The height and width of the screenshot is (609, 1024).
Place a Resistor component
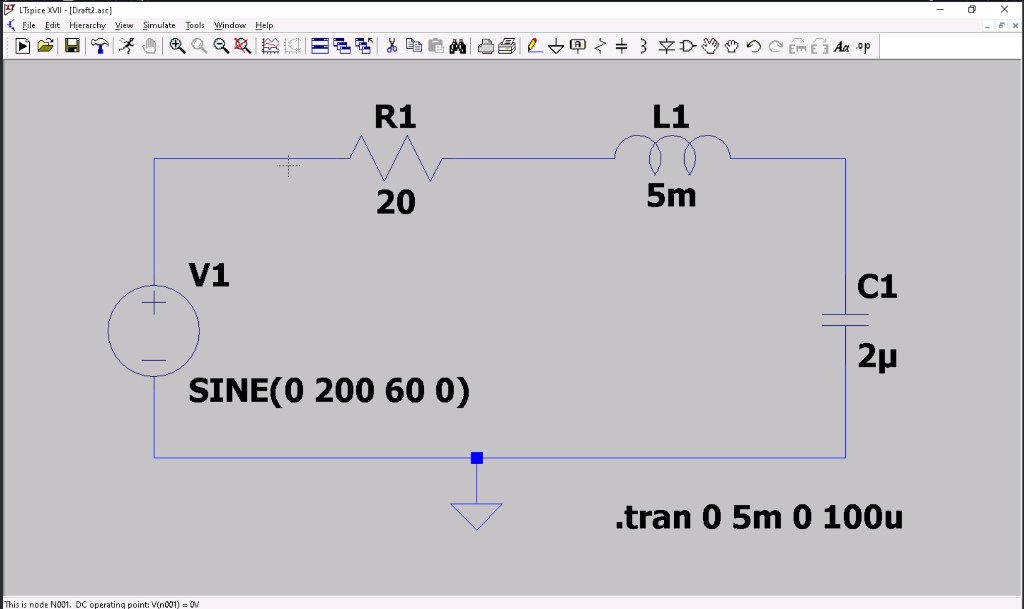(x=602, y=45)
